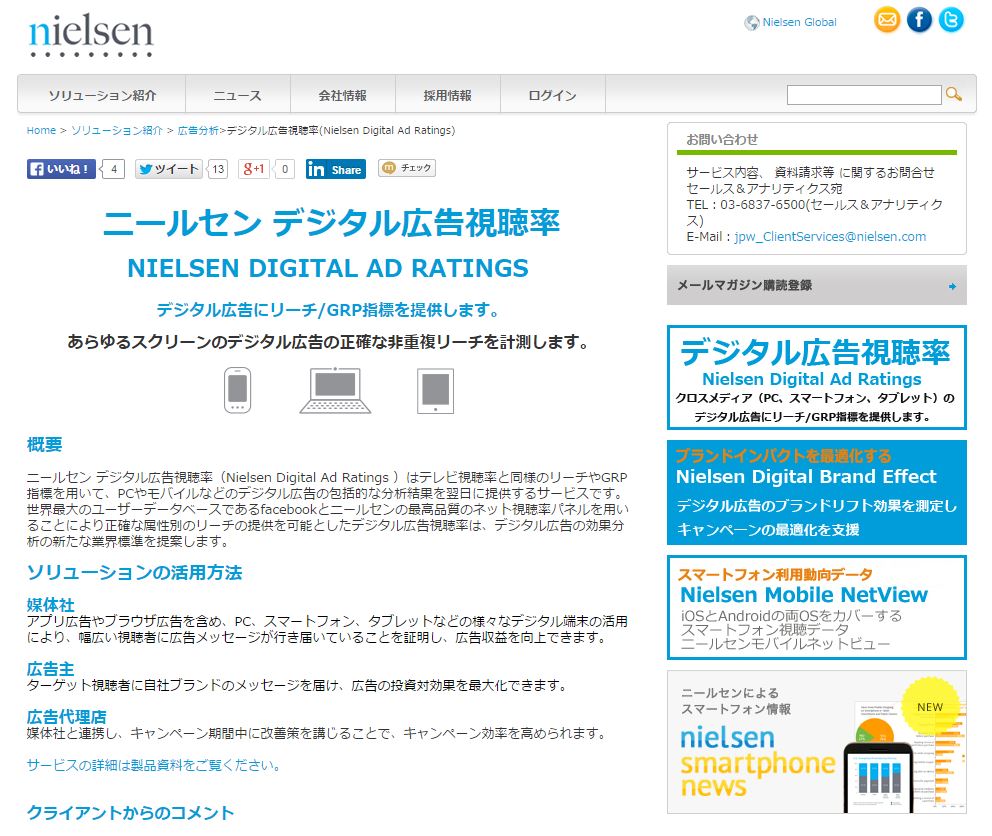This screenshot has height=836, width=992.
Task: Click the ニールセン デジタル広告視聴率 main title
Action: [x=331, y=223]
